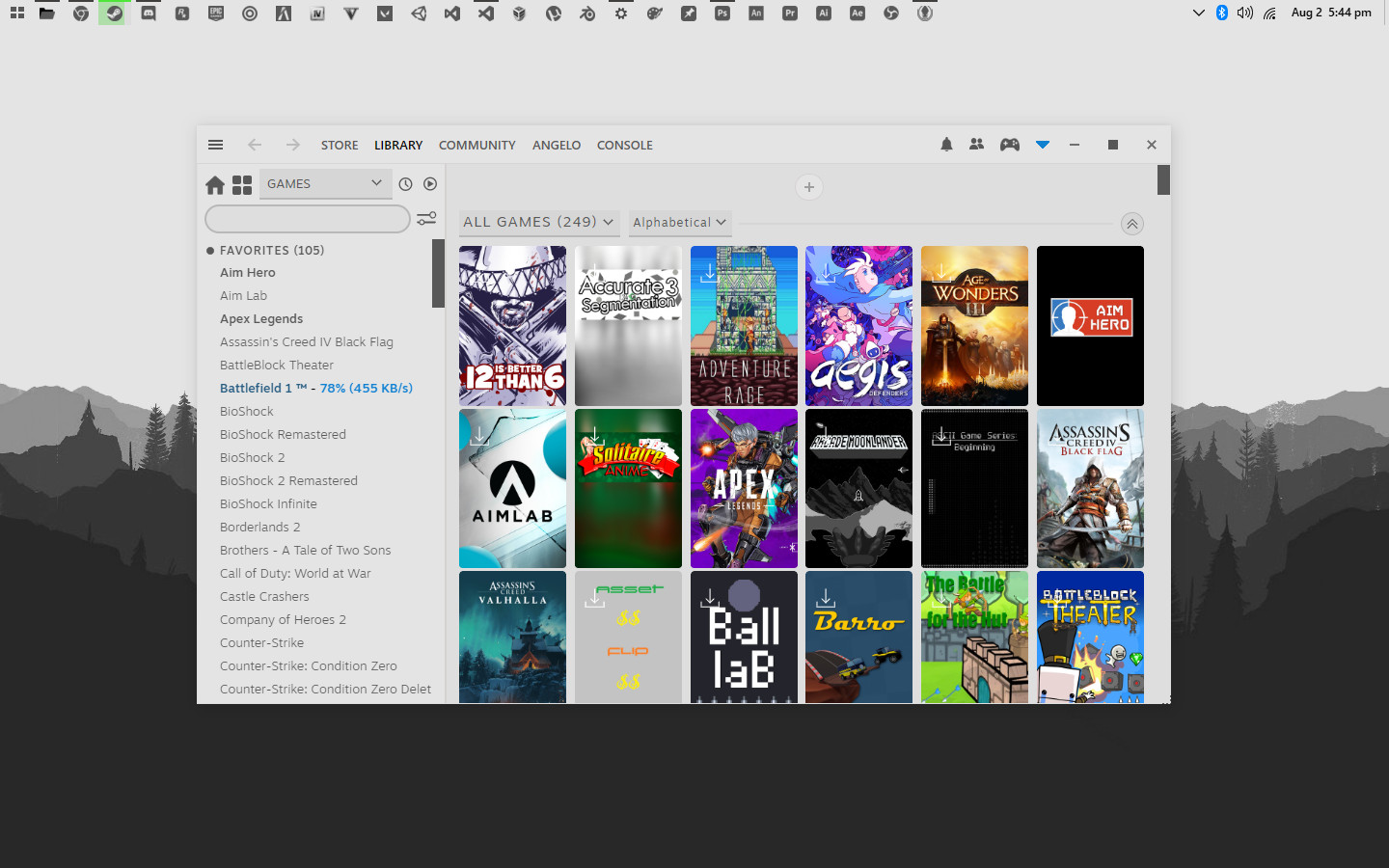This screenshot has height=868, width=1389.
Task: Open the CONSOLE tab
Action: 625,145
